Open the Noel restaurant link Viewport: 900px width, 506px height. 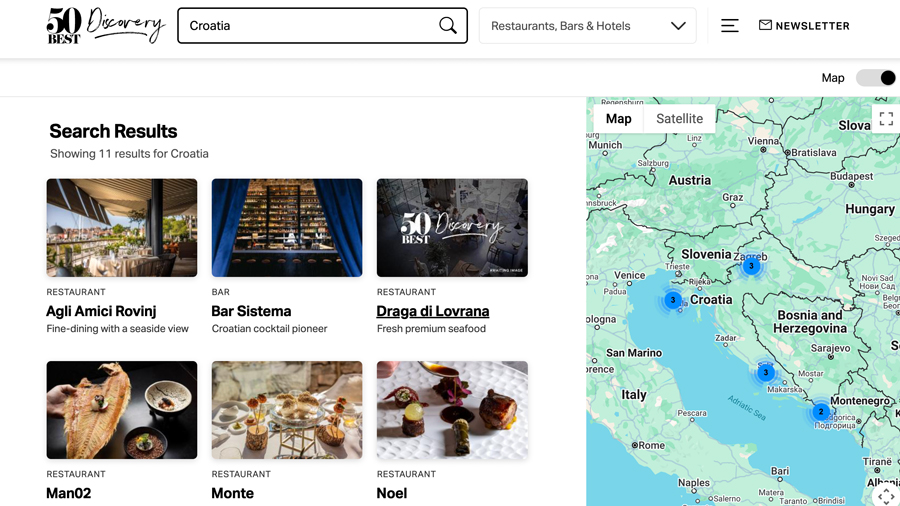pyautogui.click(x=391, y=493)
